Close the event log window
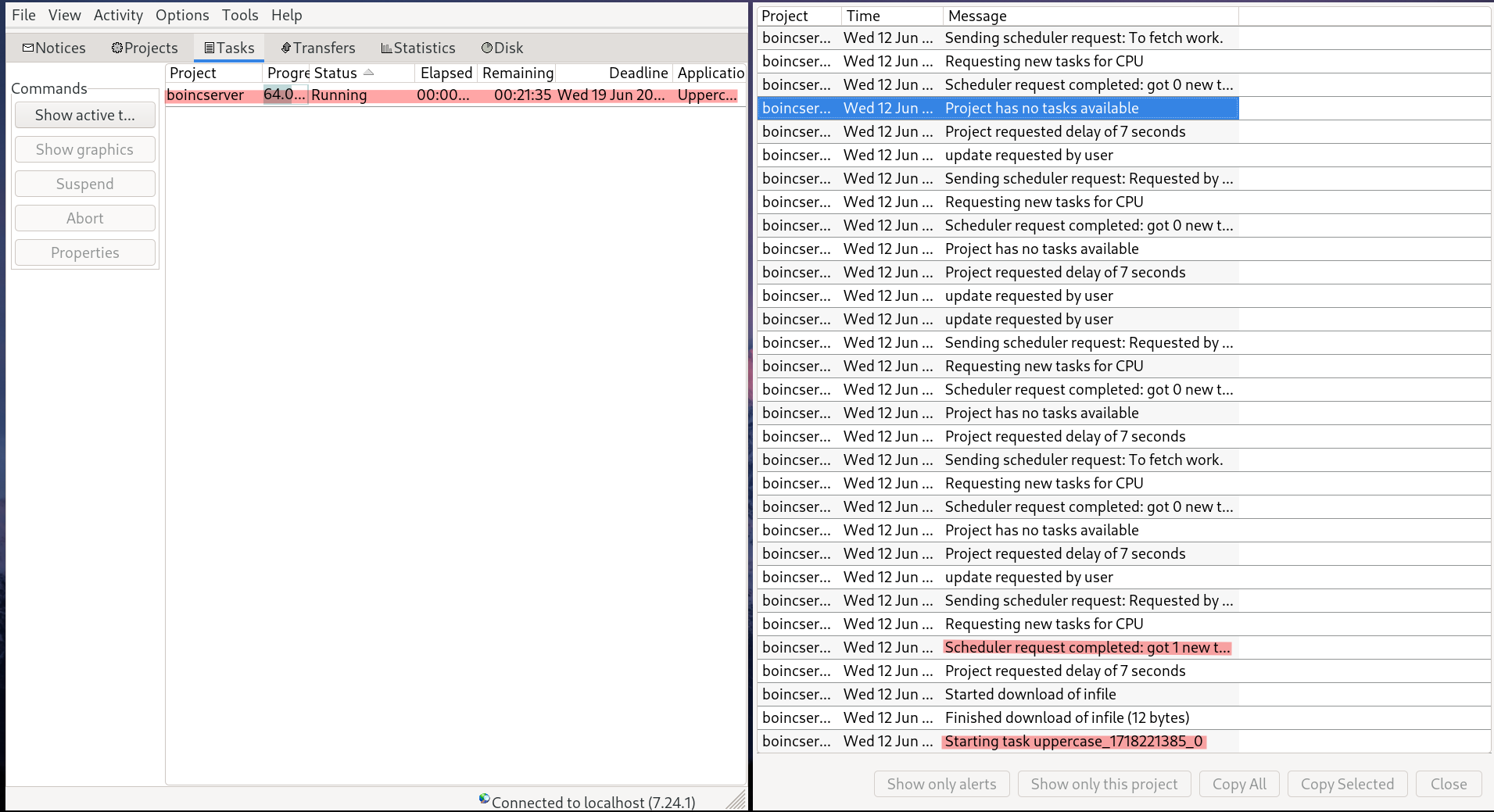The image size is (1494, 812). coord(1449,784)
